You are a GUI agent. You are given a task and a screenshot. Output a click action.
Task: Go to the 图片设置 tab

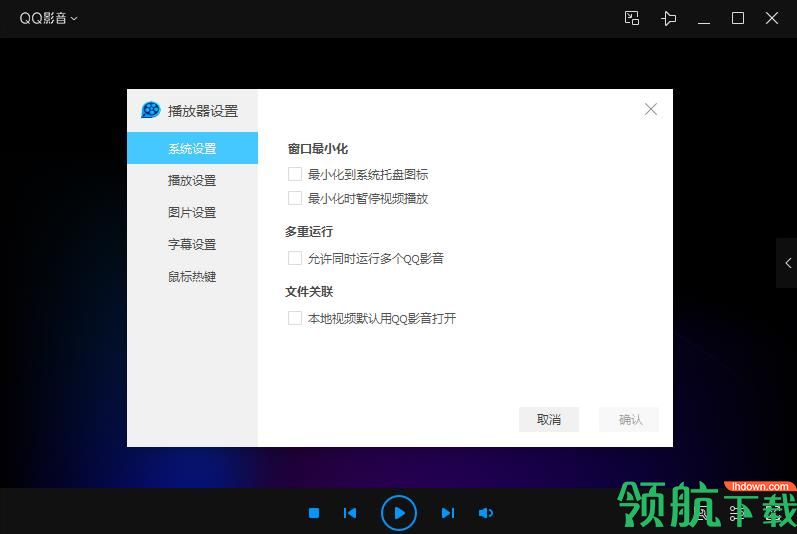(192, 212)
